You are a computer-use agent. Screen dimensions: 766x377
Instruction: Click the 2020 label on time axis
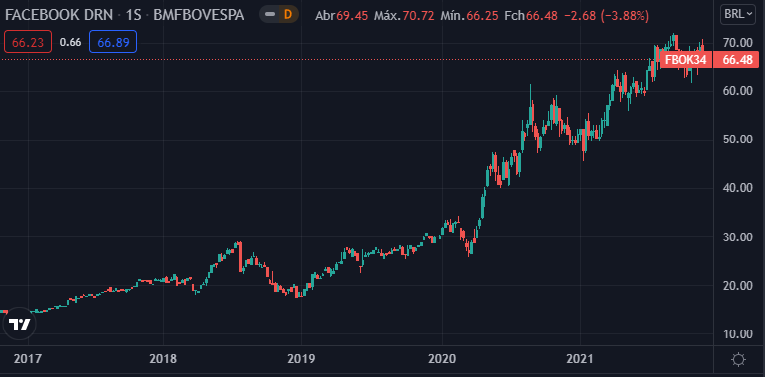442,359
